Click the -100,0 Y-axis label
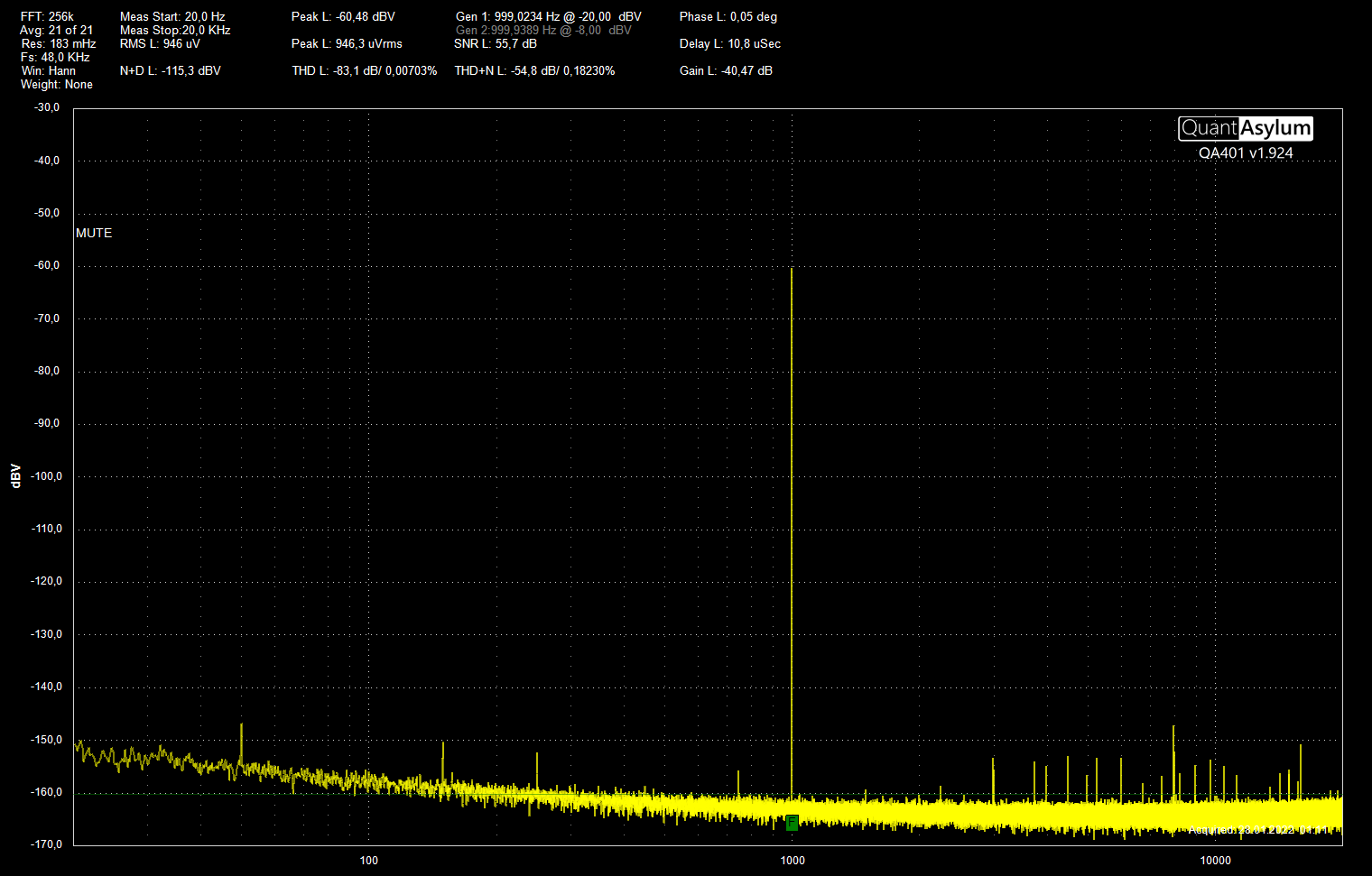Viewport: 1372px width, 876px height. (x=46, y=476)
